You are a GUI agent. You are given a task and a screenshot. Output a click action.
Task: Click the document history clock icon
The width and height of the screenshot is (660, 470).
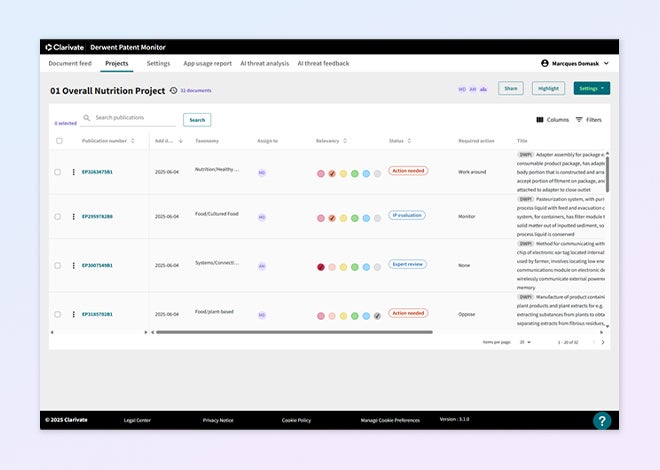click(174, 90)
